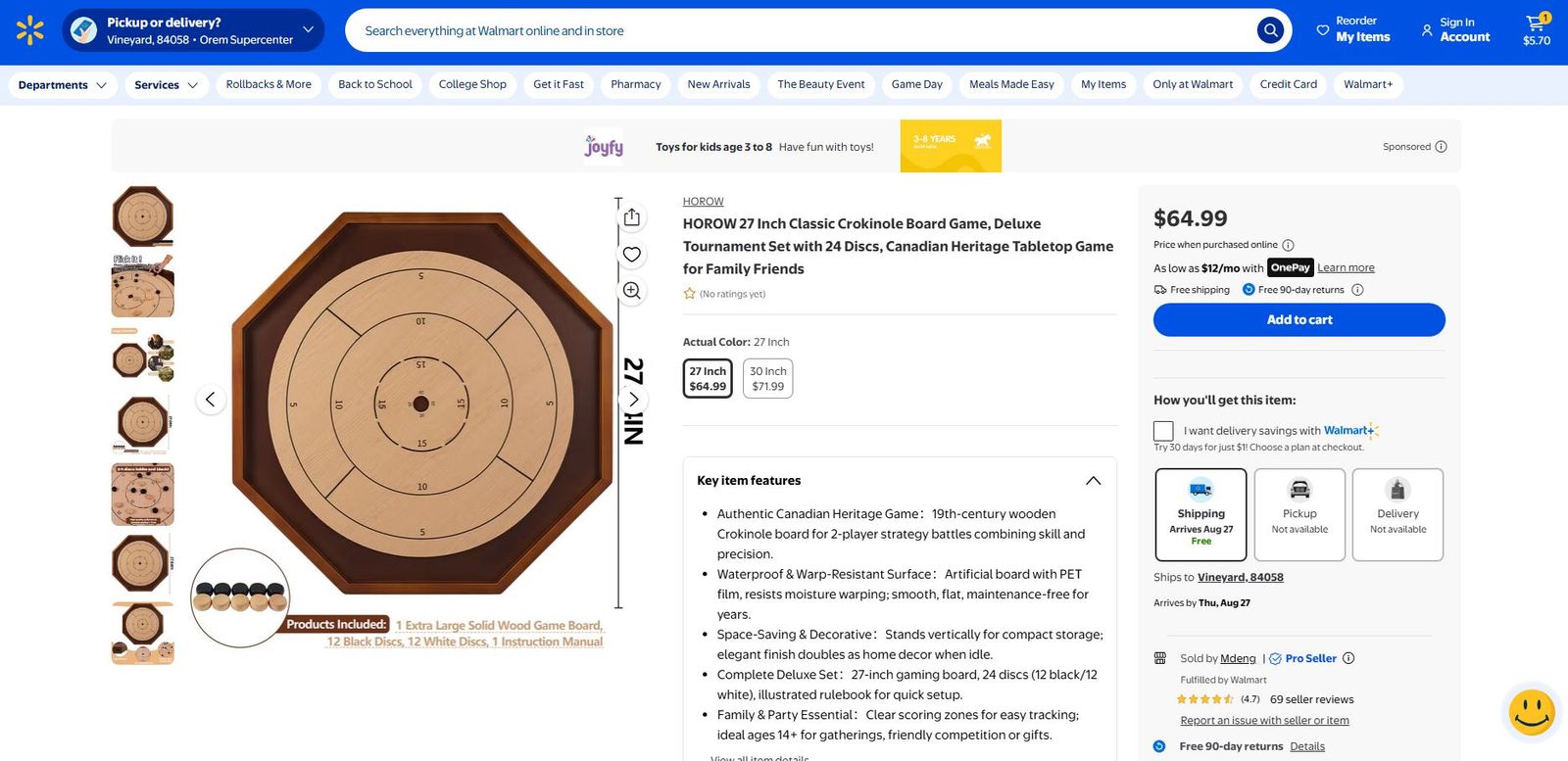Expand the Departments dropdown
This screenshot has width=1568, height=761.
(63, 85)
